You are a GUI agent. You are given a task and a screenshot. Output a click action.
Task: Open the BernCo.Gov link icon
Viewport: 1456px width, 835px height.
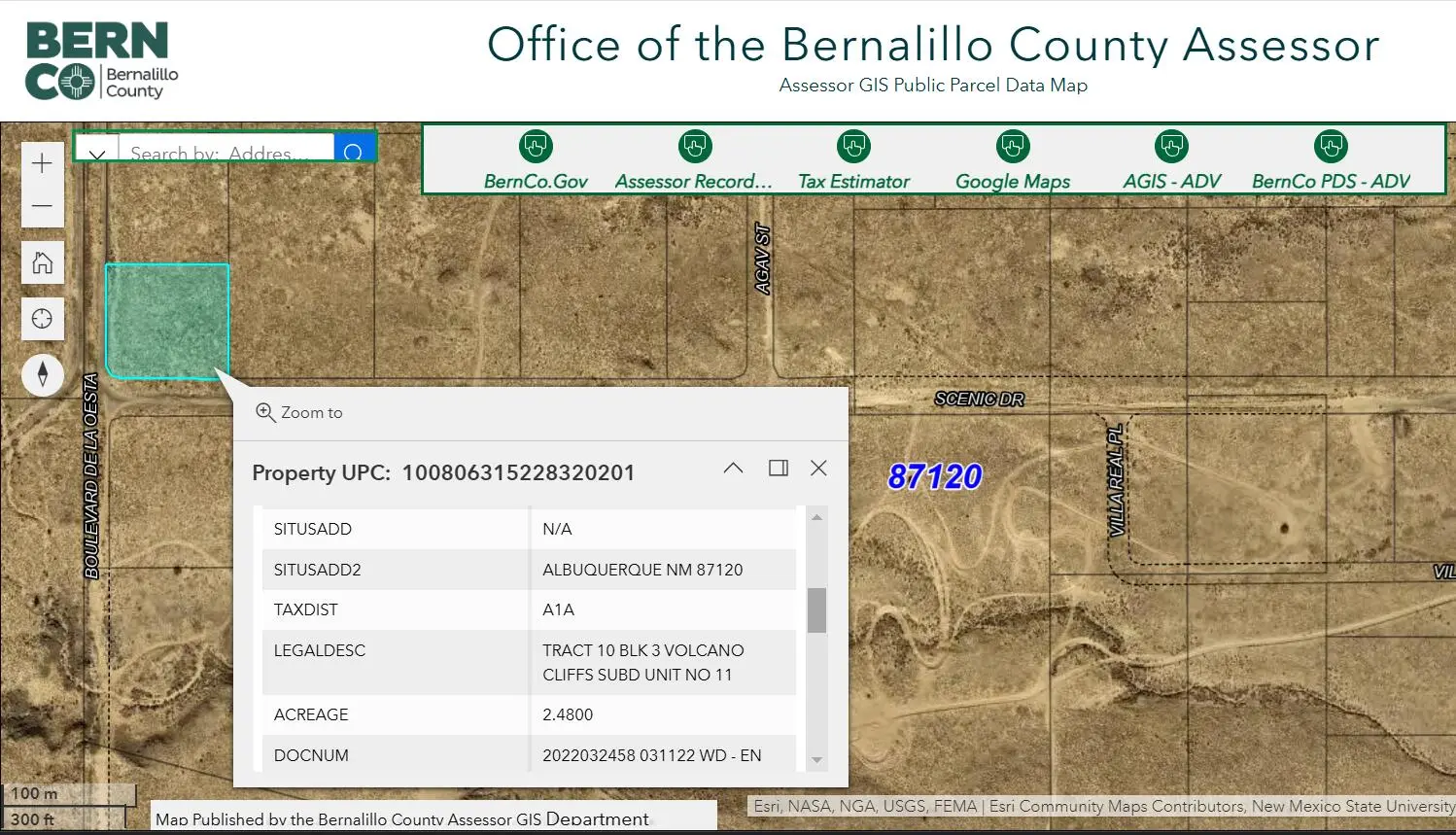tap(536, 147)
